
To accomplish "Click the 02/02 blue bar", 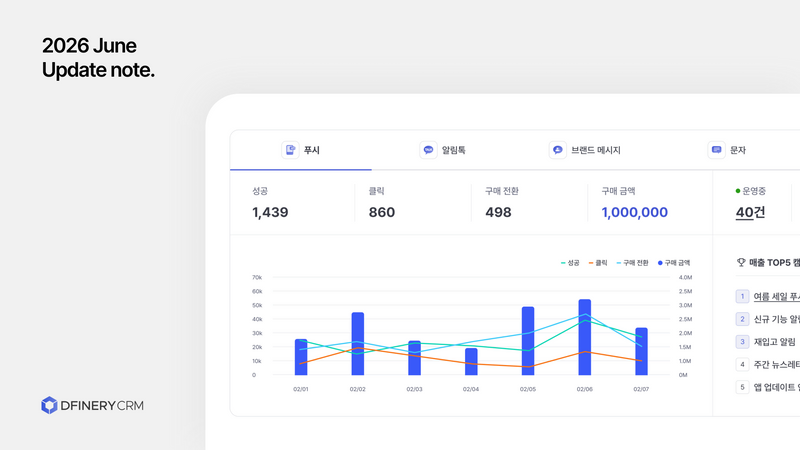I will [x=358, y=344].
